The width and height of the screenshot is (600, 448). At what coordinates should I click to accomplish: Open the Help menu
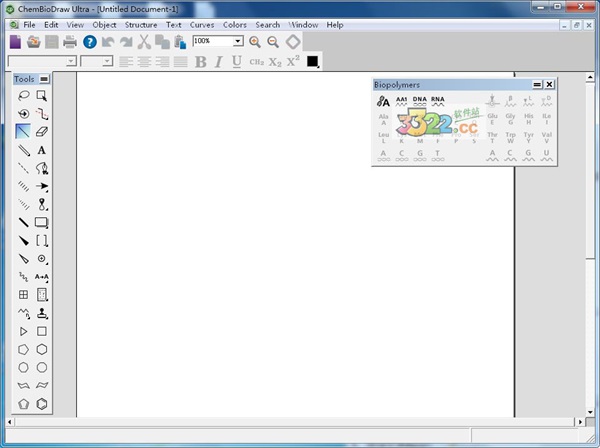pos(335,25)
